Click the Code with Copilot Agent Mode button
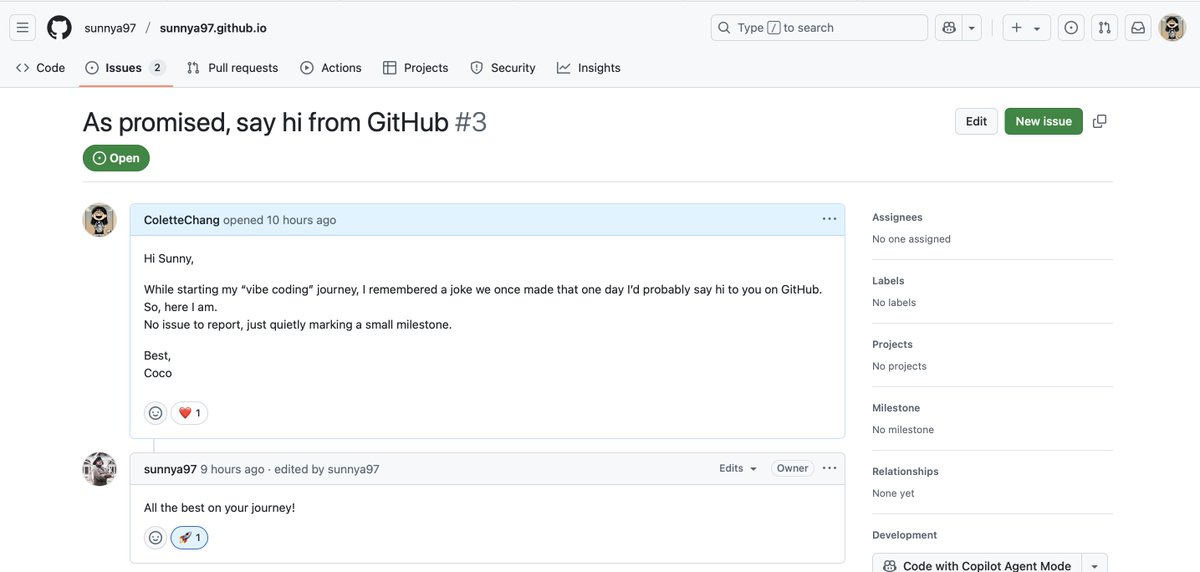Screen dimensions: 1200x572 point(977,565)
